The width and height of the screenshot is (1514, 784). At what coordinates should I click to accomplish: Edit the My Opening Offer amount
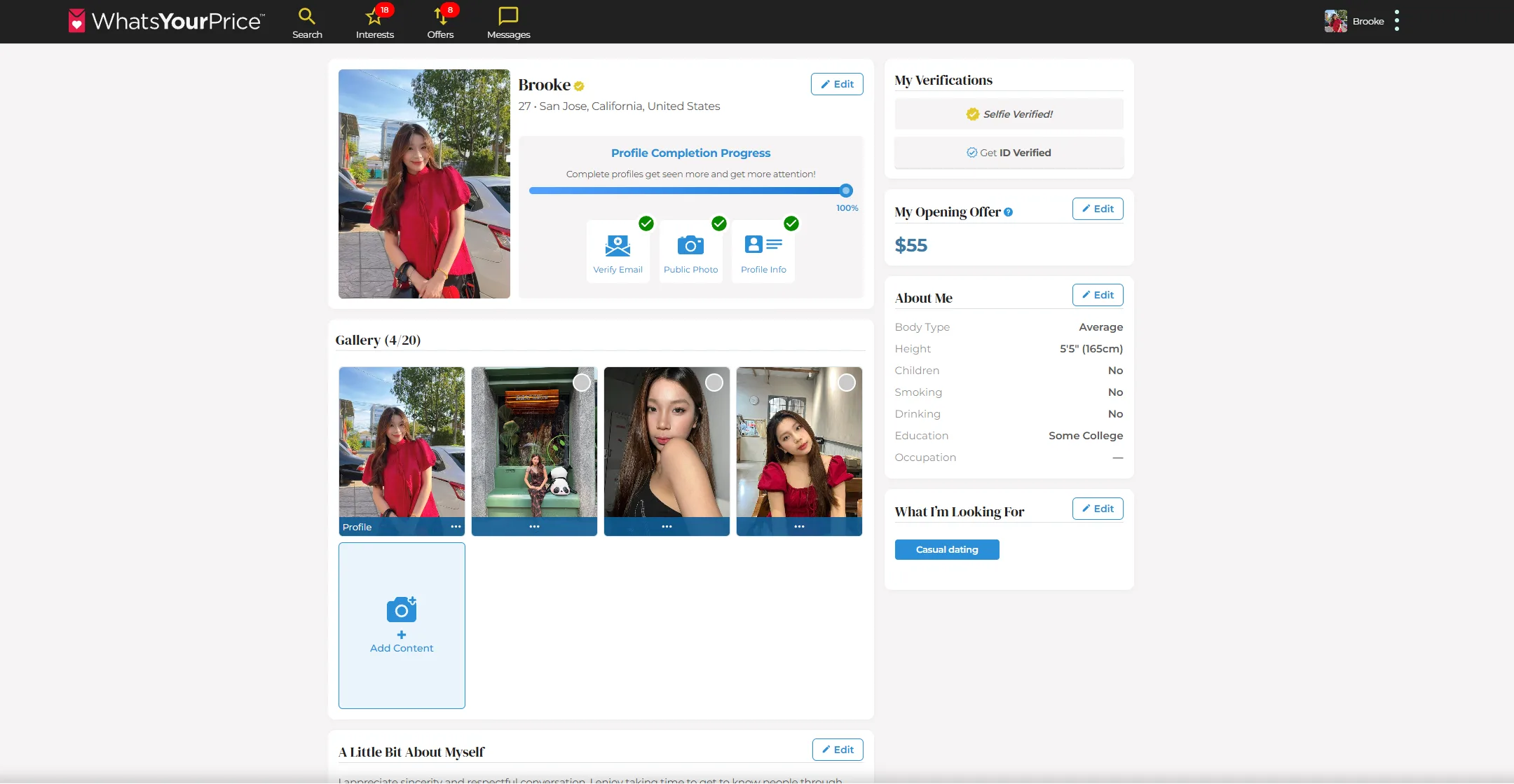1097,209
